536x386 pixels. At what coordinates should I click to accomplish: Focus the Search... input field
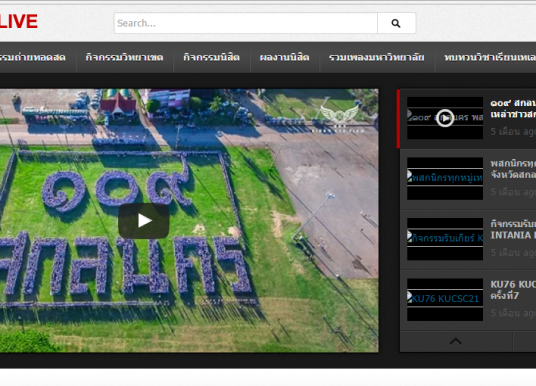point(245,23)
